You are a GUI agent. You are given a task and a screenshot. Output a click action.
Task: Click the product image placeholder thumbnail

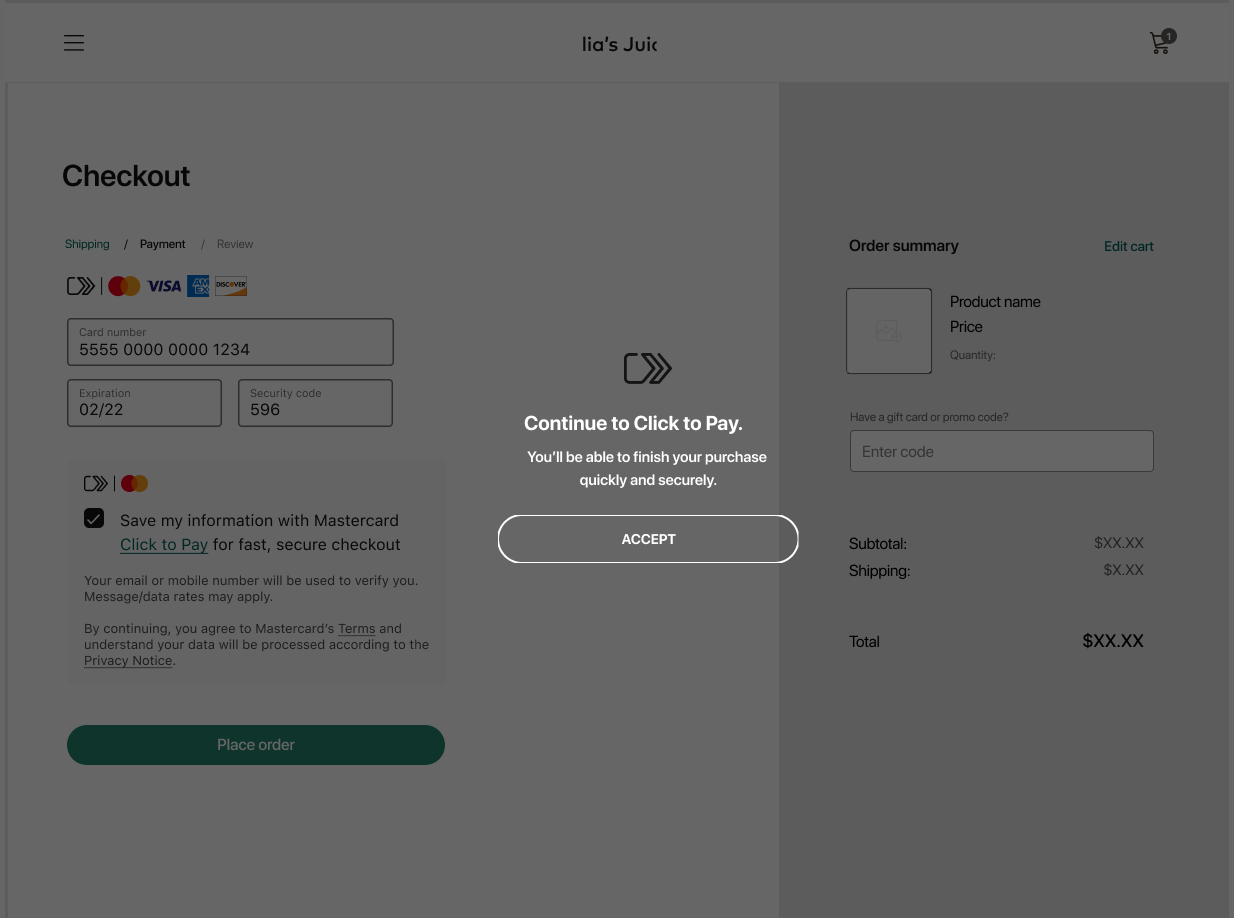(888, 331)
